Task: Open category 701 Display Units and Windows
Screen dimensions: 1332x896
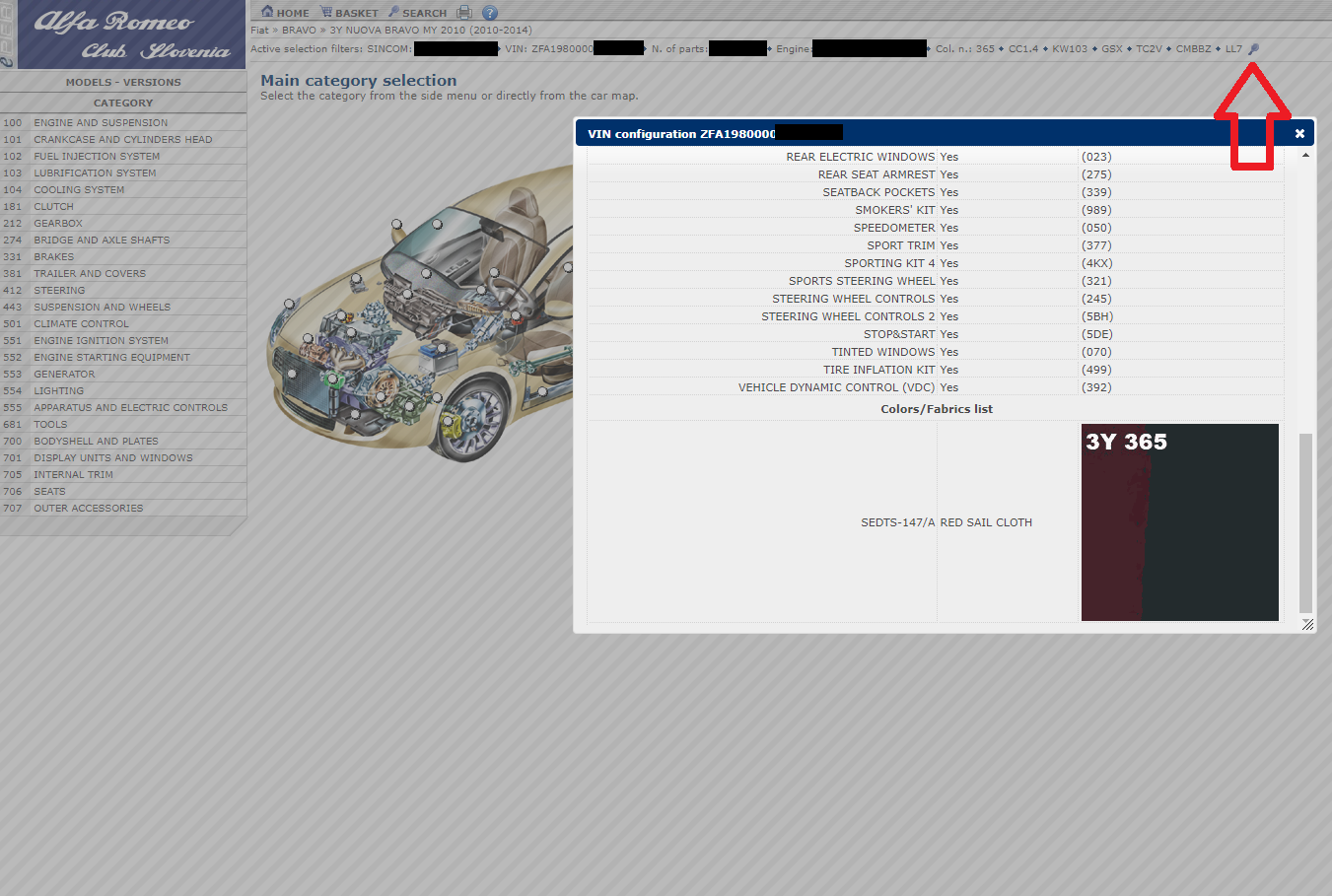Action: tap(123, 457)
